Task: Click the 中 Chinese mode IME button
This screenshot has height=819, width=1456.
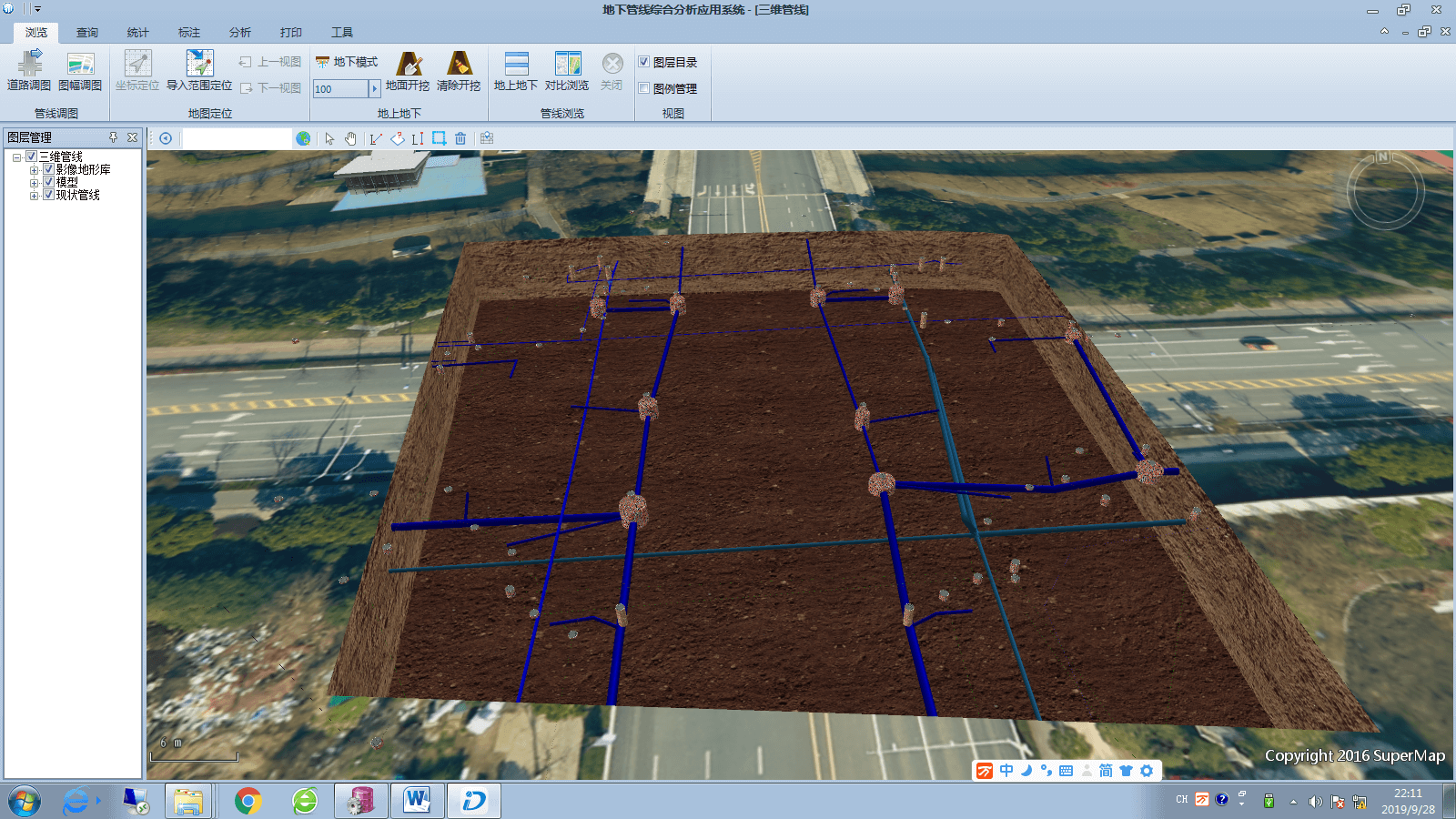Action: click(1006, 771)
